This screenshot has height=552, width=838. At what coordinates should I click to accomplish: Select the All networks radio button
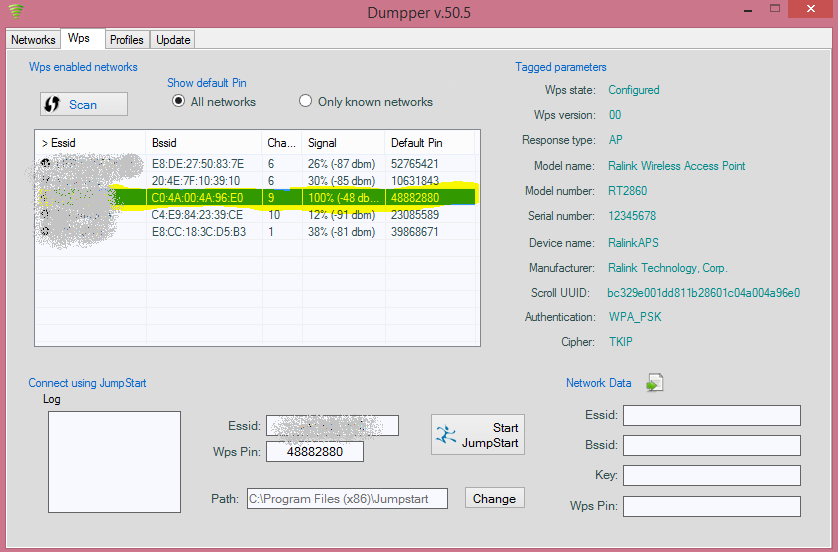click(179, 101)
